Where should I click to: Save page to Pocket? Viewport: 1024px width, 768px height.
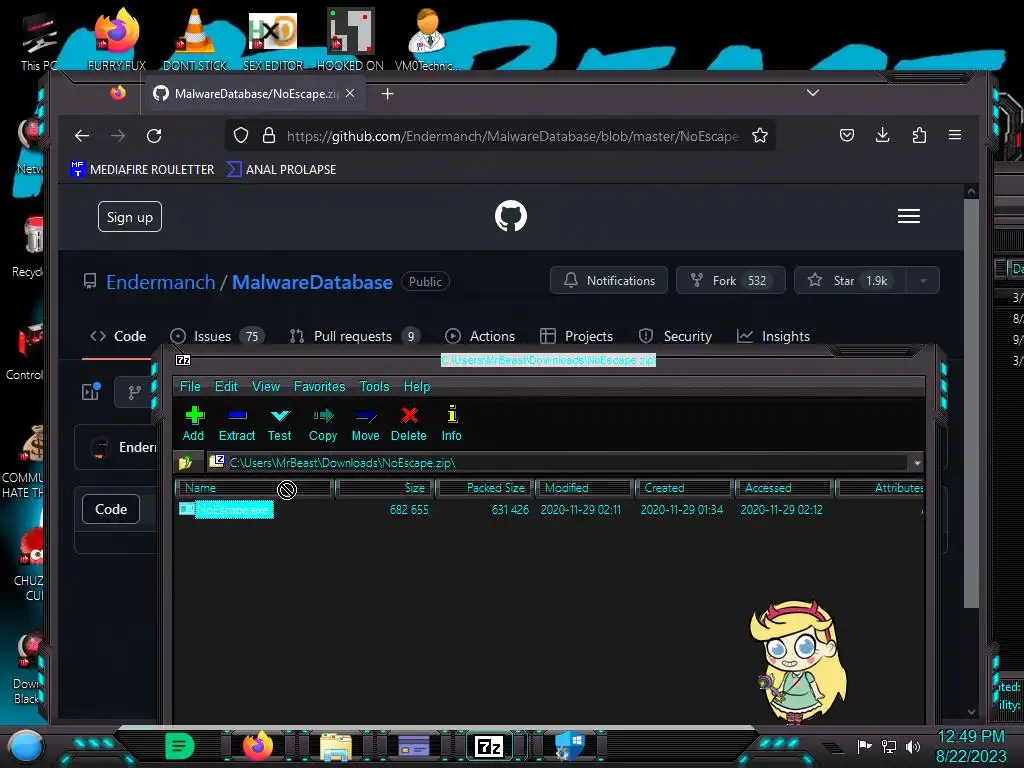[x=846, y=135]
